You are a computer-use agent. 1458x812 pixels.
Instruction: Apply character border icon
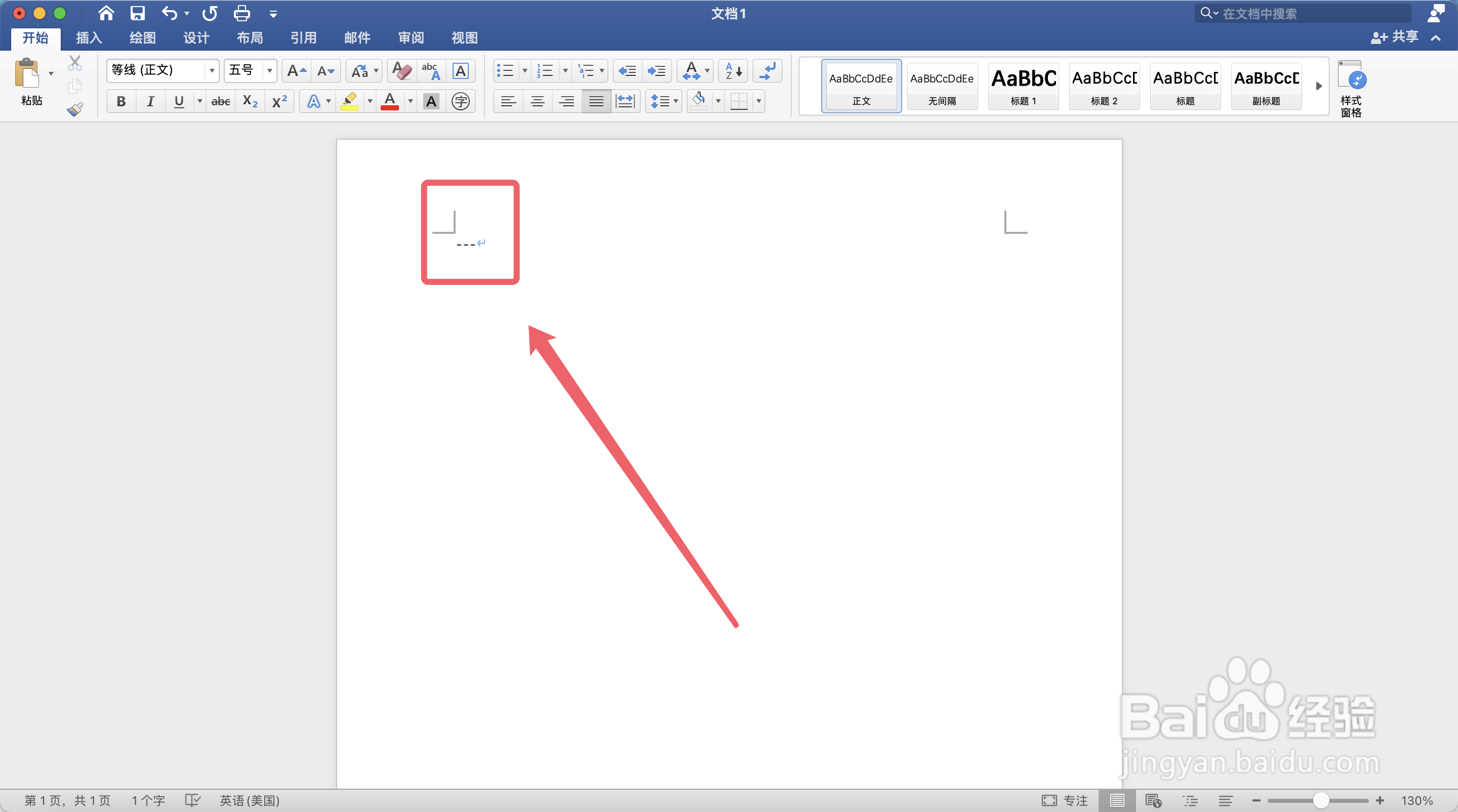461,71
